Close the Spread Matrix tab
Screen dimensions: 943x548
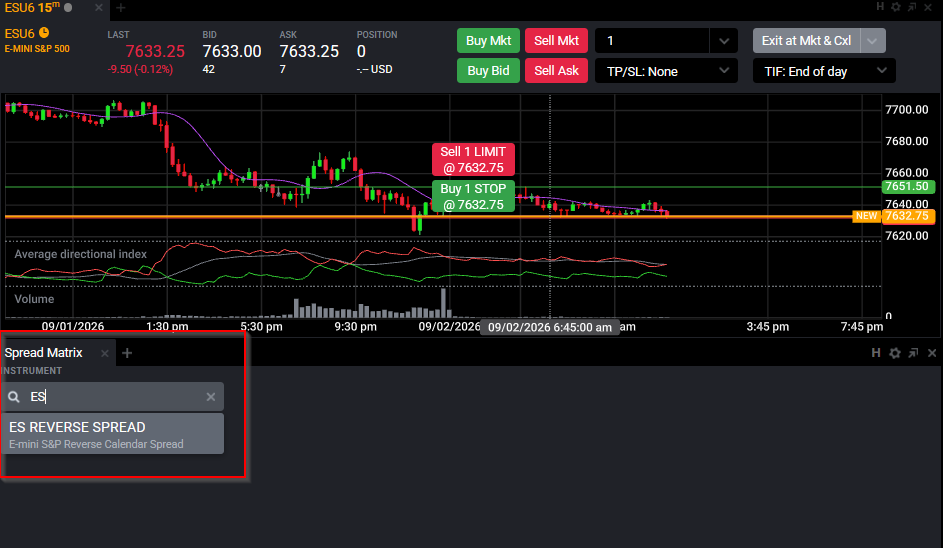(x=105, y=353)
